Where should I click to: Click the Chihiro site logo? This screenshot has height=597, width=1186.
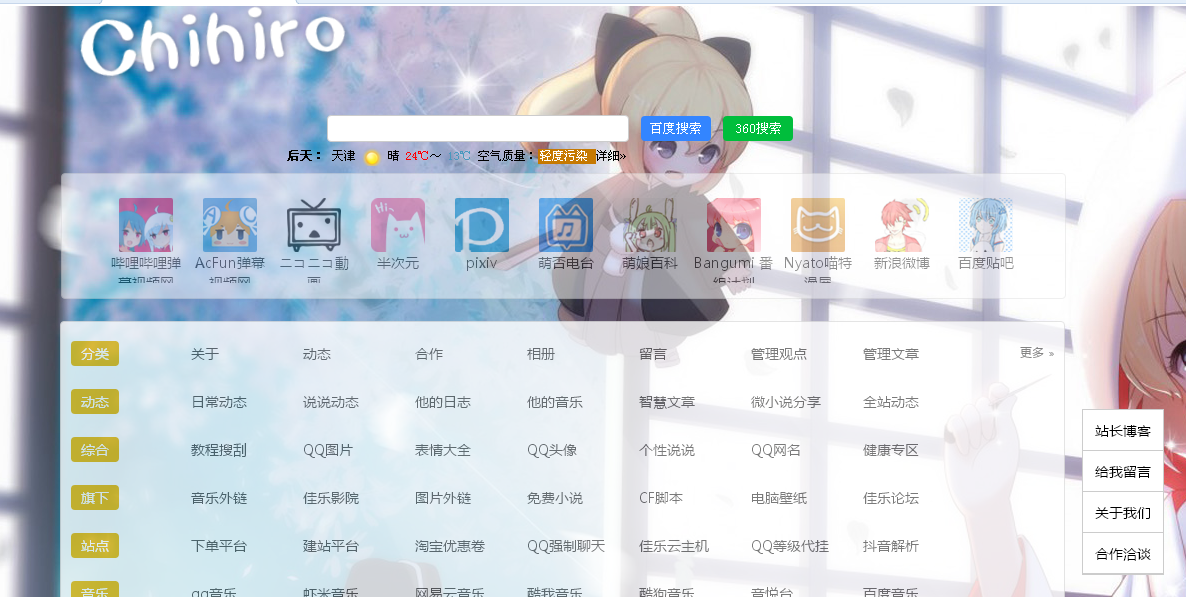pos(213,43)
